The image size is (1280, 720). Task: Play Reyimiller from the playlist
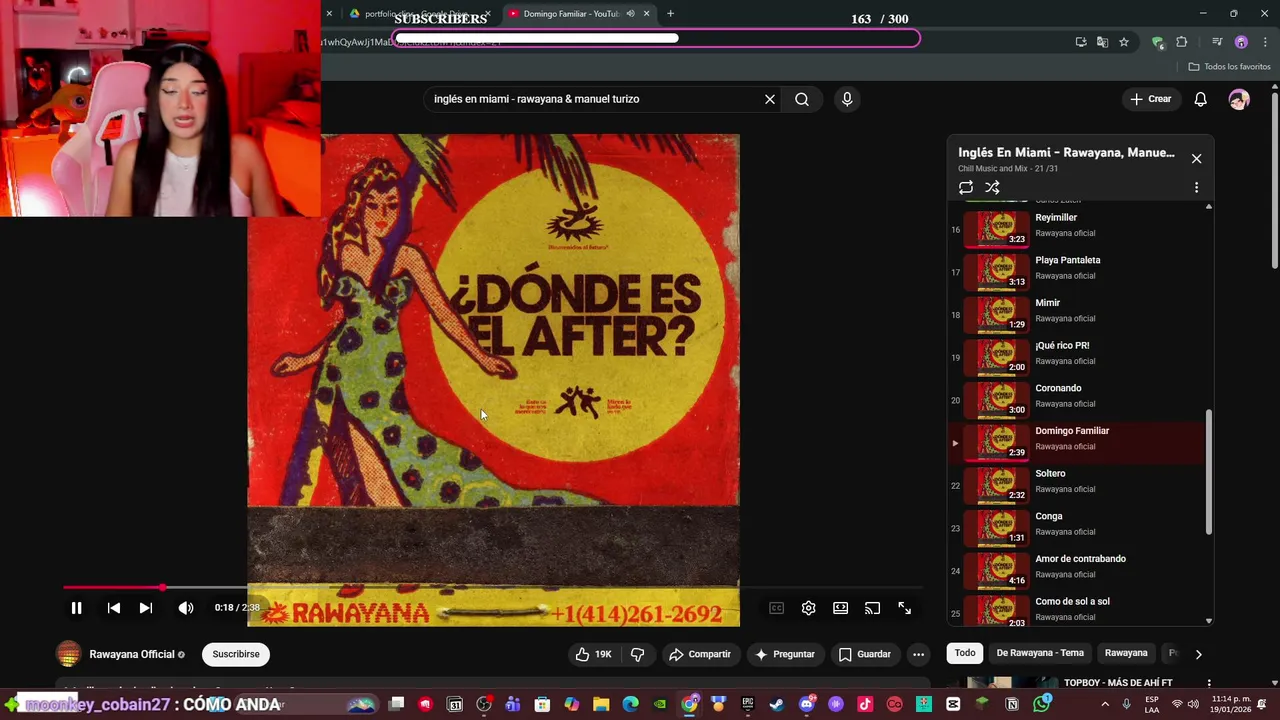click(x=1077, y=229)
